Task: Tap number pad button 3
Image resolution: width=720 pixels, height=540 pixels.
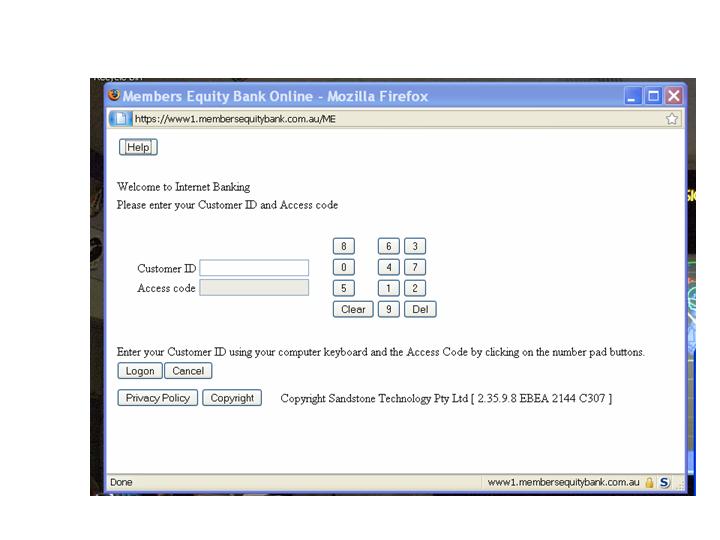Action: click(415, 246)
